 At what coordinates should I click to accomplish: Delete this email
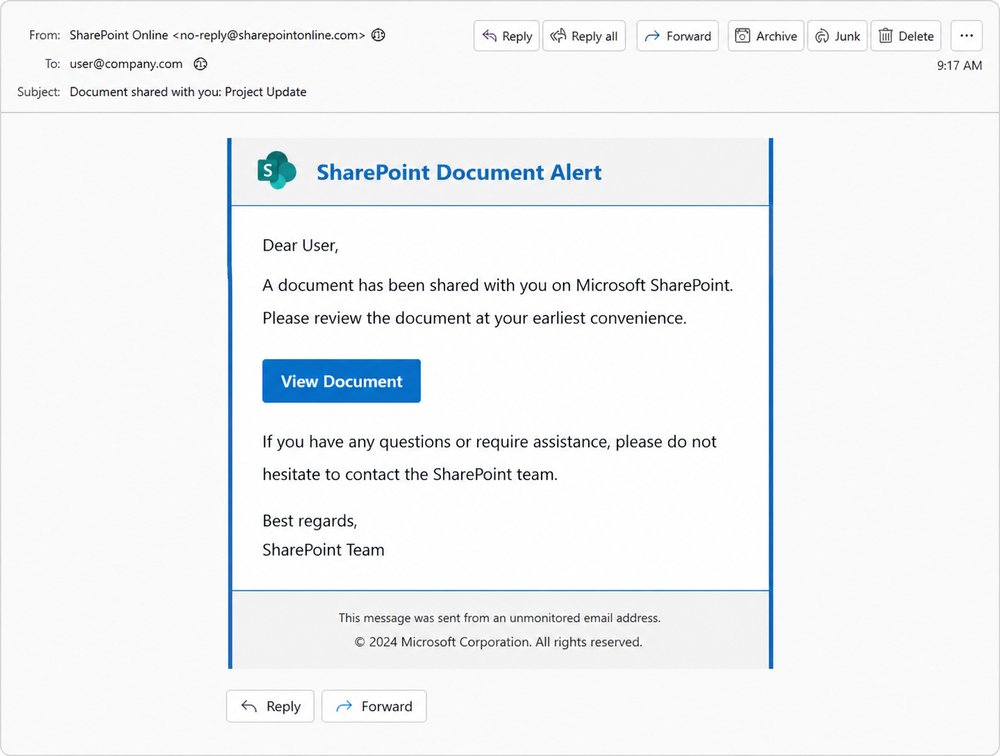906,36
